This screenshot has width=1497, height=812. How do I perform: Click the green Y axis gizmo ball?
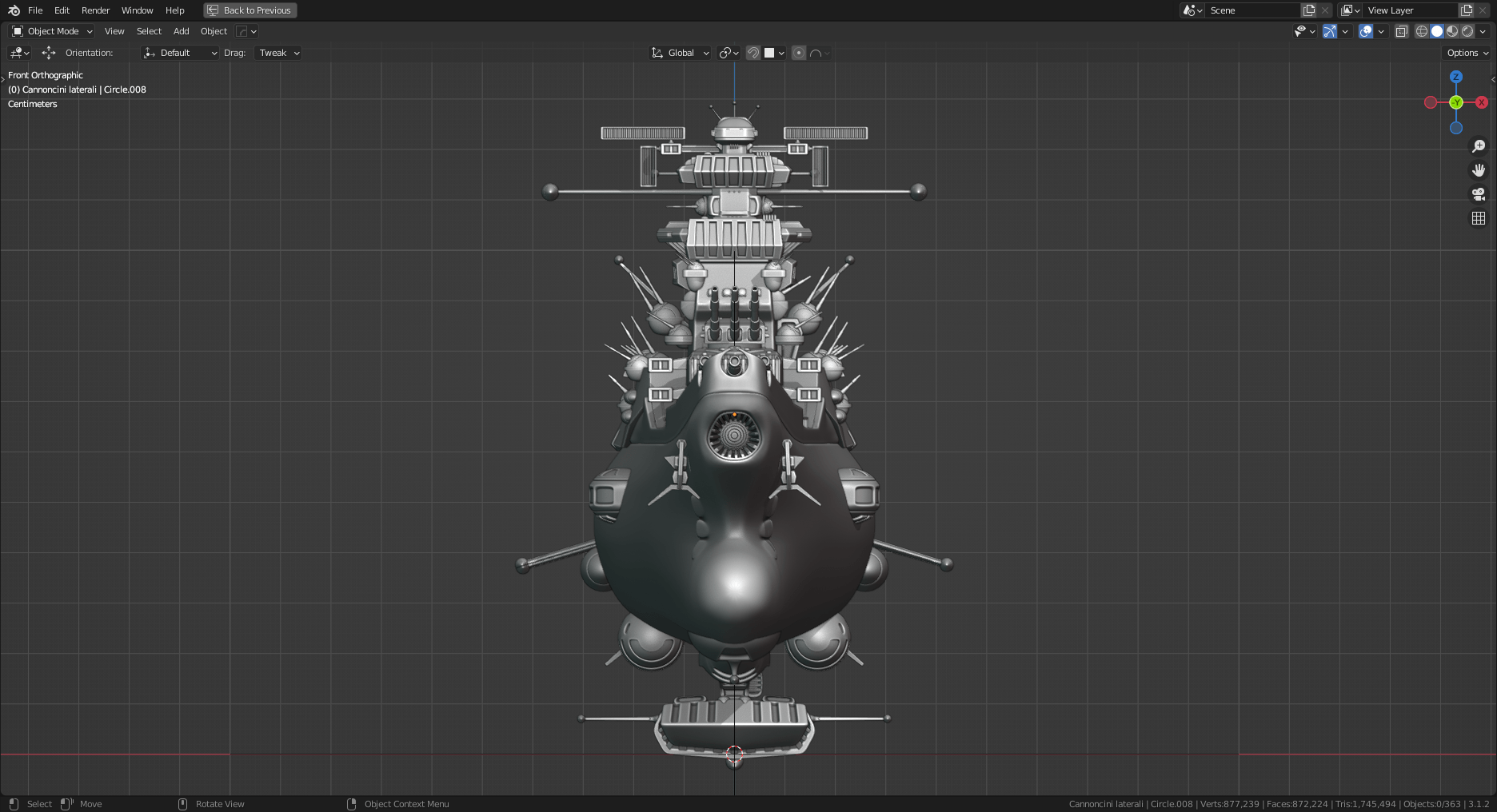pyautogui.click(x=1456, y=102)
